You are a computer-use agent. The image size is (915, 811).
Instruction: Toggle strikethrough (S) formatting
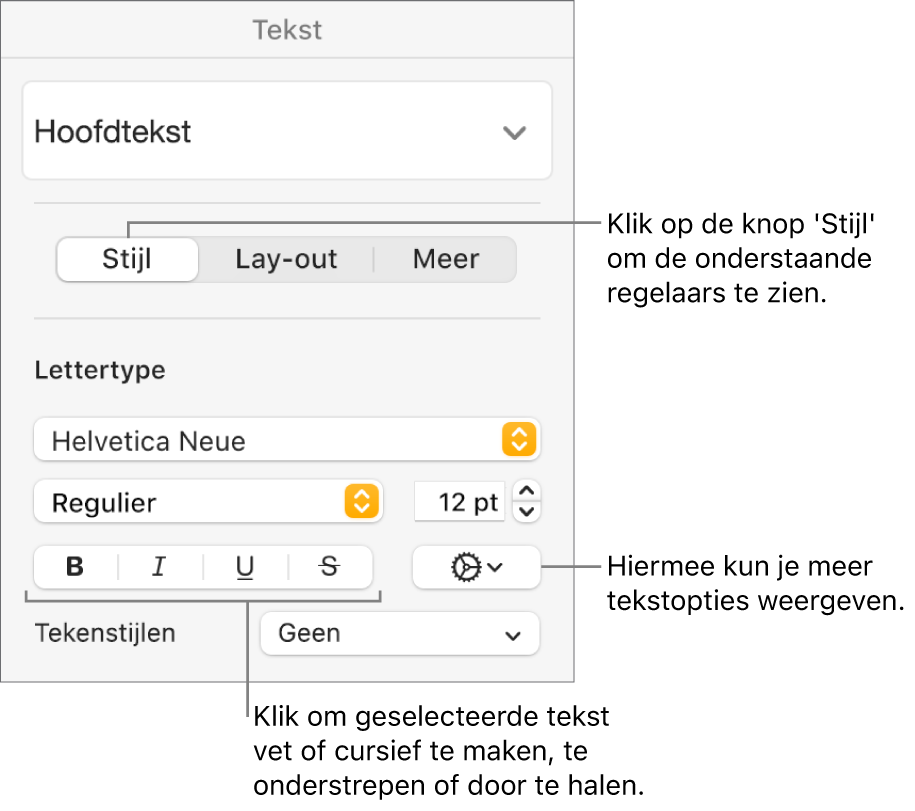330,567
